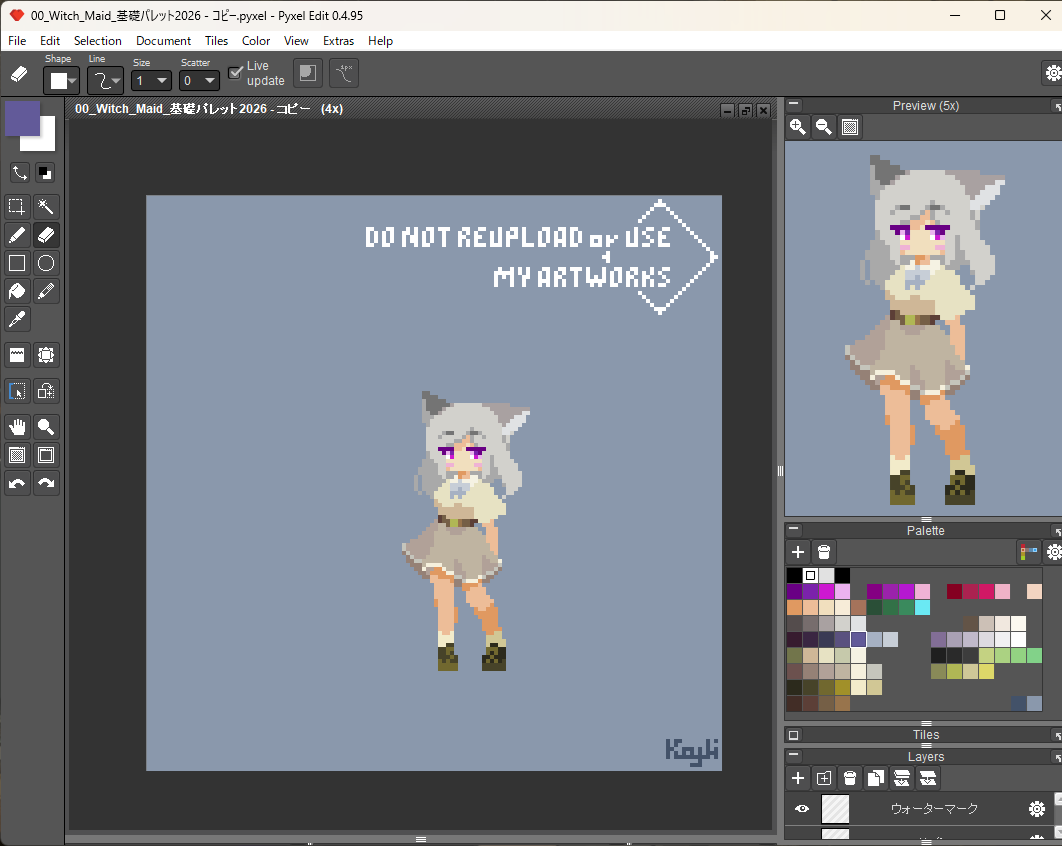Open Palette settings gear
The height and width of the screenshot is (846, 1062).
tap(1053, 552)
